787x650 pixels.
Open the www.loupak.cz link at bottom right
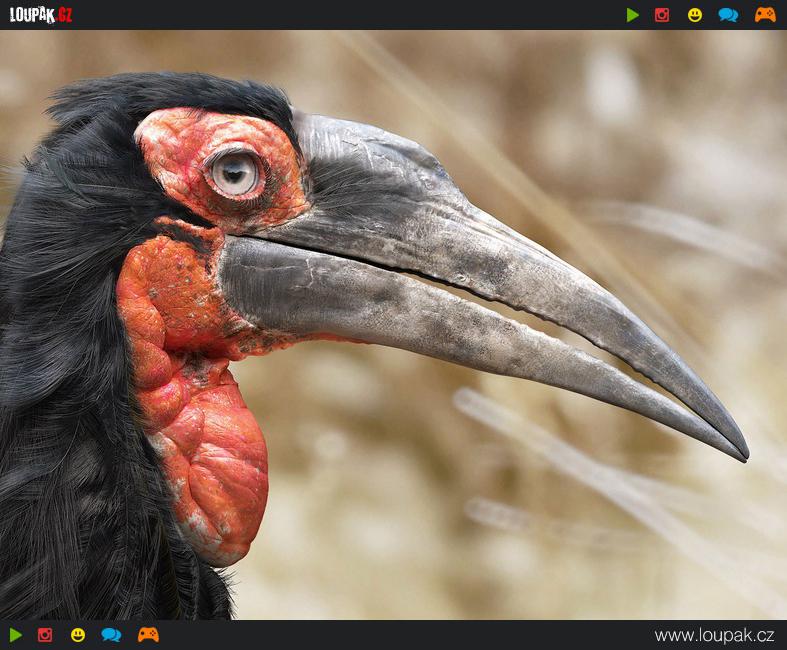point(714,635)
